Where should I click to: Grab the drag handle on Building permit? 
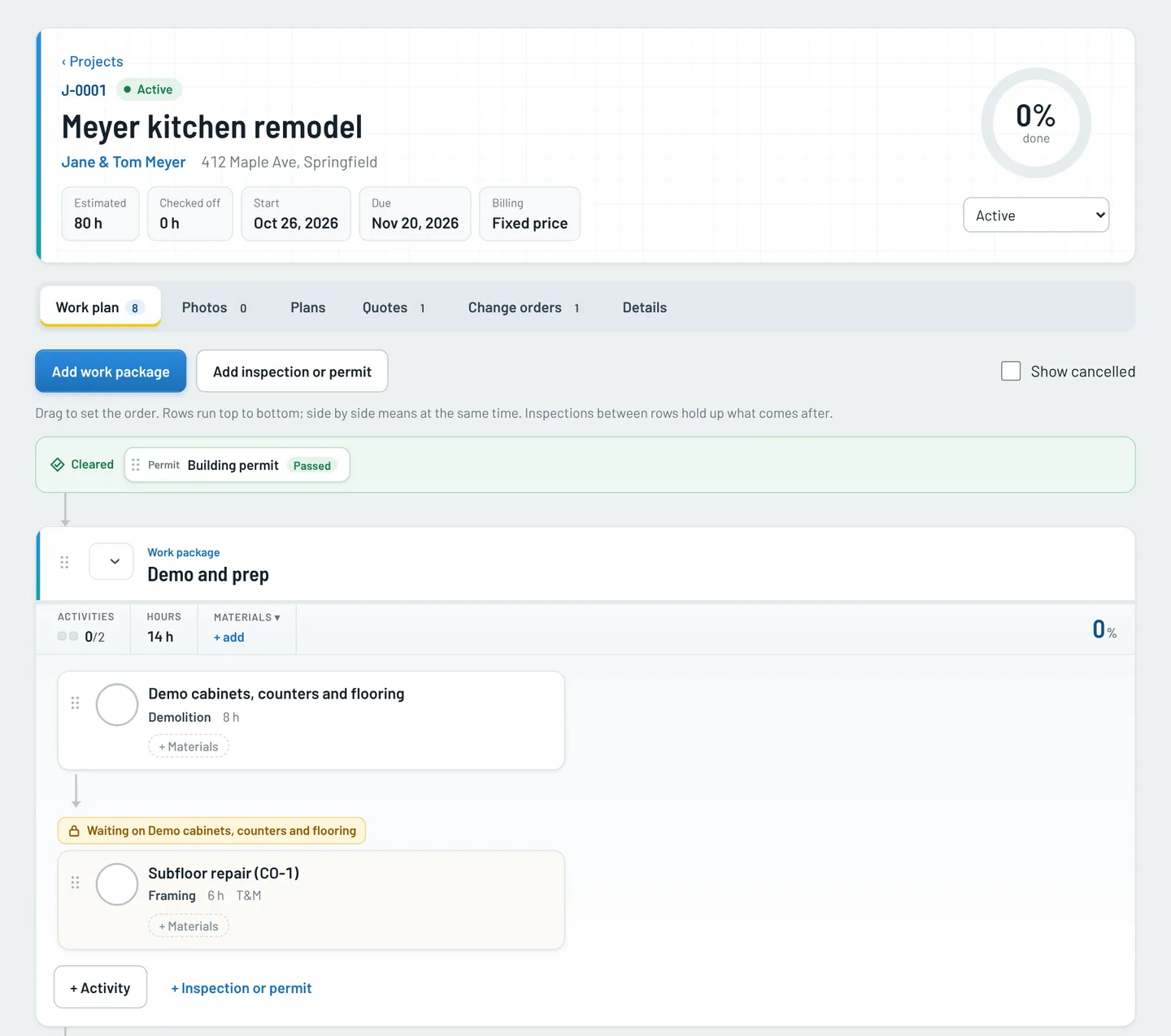tap(136, 465)
